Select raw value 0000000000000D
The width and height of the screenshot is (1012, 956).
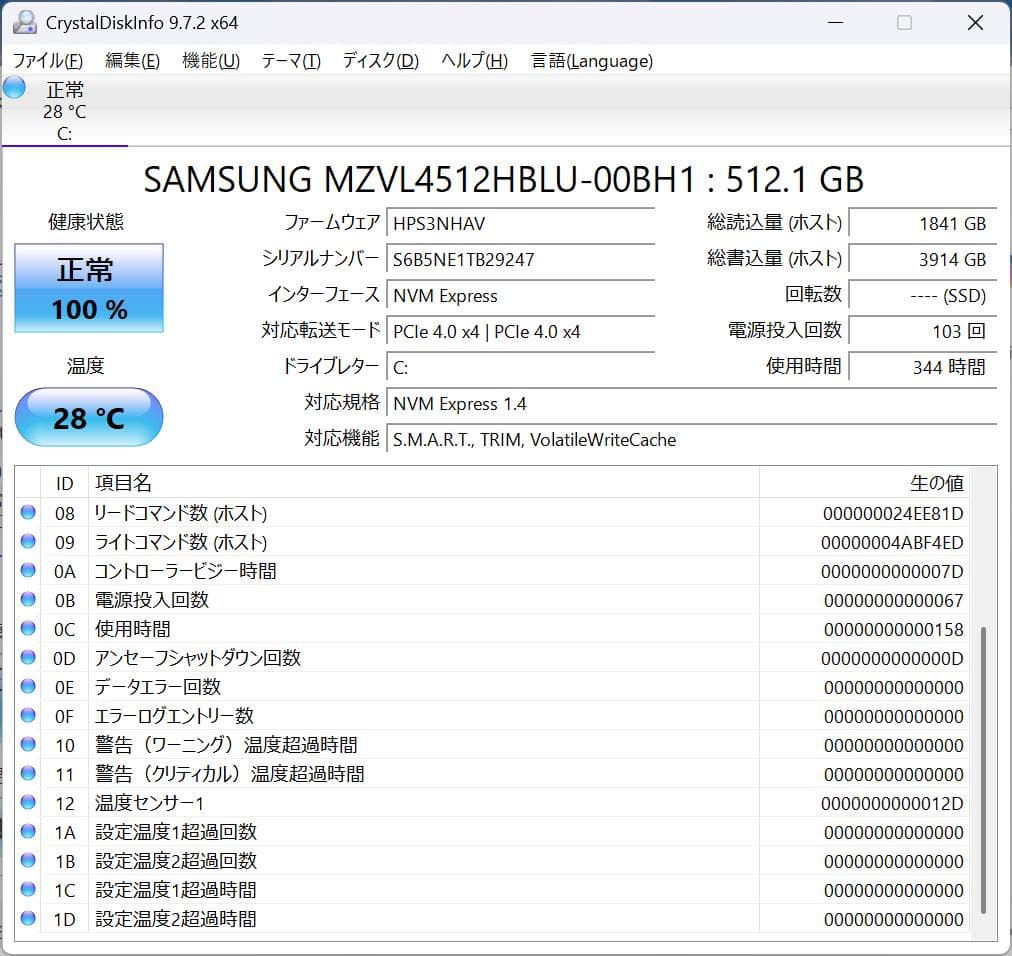[892, 659]
